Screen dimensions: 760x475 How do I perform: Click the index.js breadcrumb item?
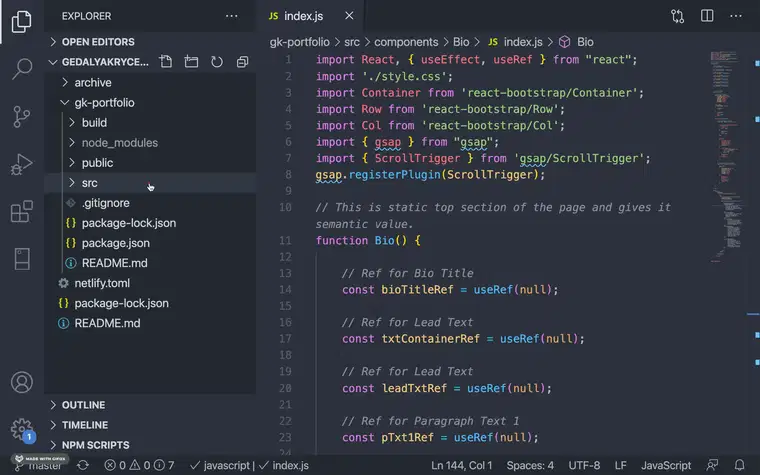click(516, 42)
